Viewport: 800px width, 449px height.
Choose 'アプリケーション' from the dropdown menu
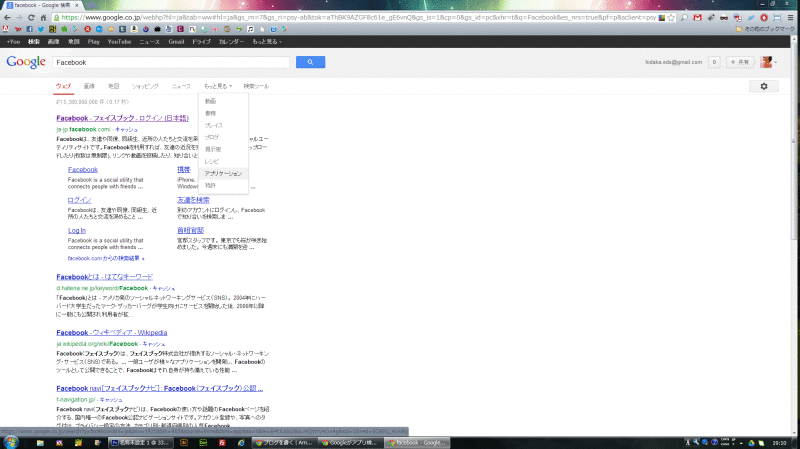223,173
